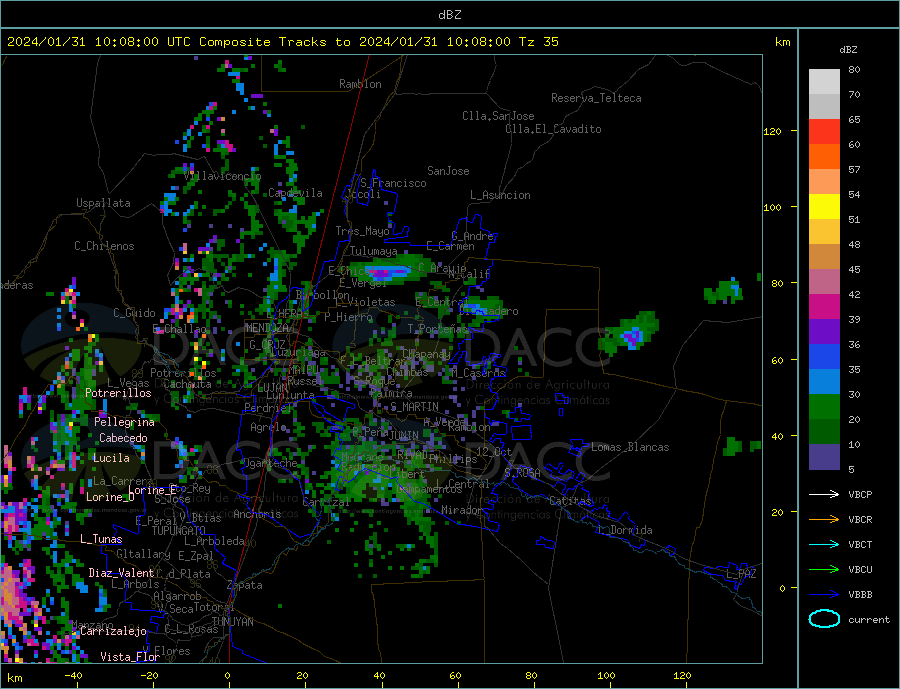Click the Zapata place label
This screenshot has width=900, height=689.
[x=245, y=586]
